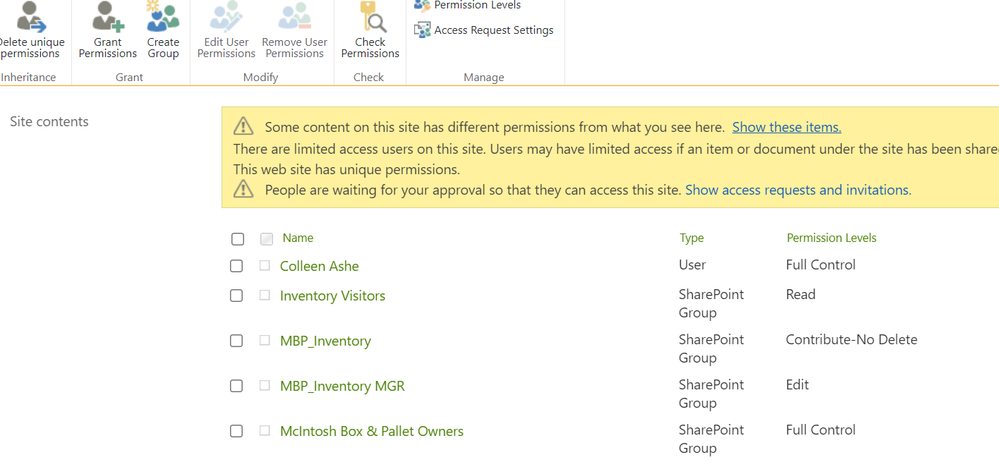Click small grey box beside Inventory Visitors

[264, 295]
